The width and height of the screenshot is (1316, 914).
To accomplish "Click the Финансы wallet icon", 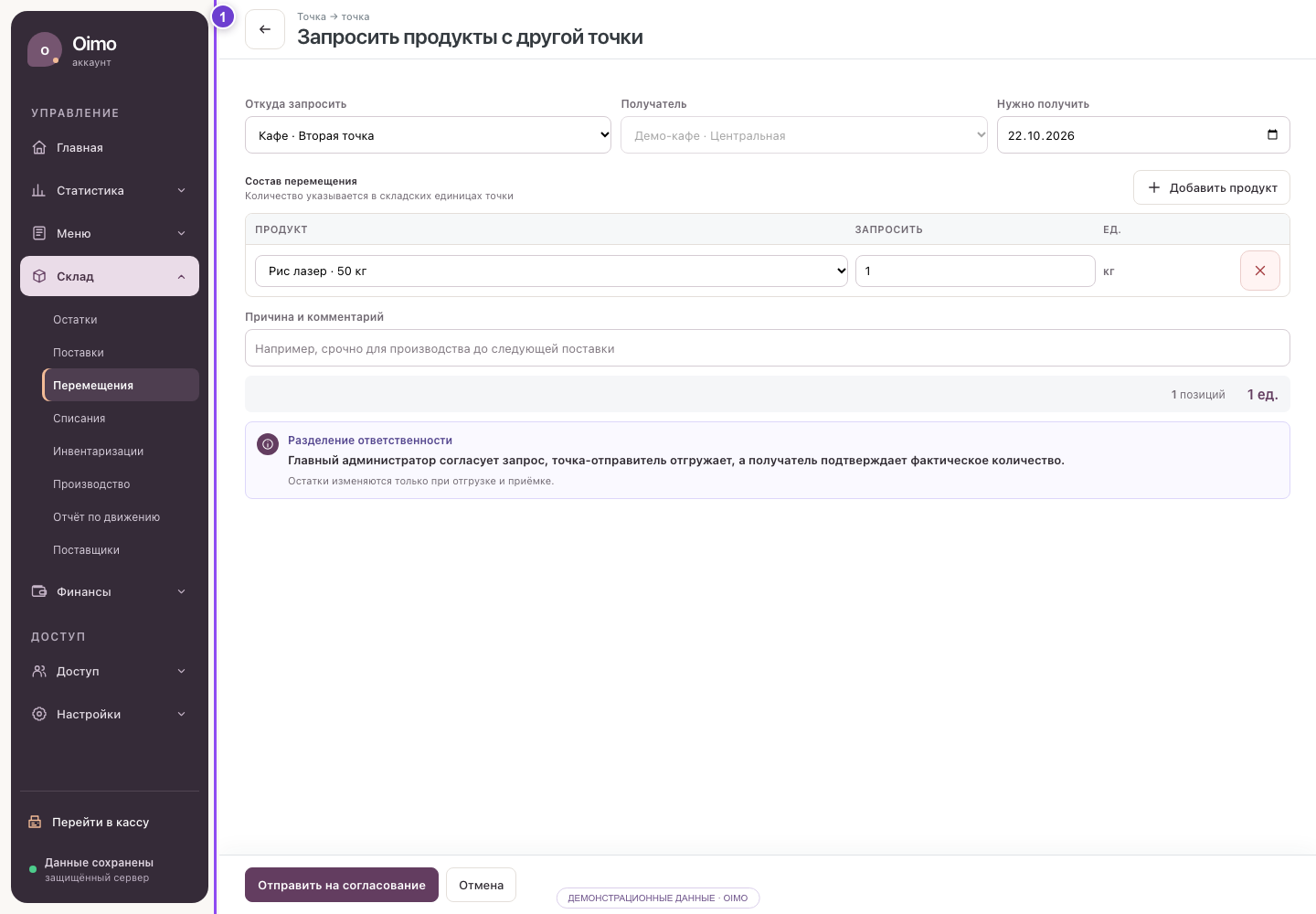I will (x=38, y=591).
